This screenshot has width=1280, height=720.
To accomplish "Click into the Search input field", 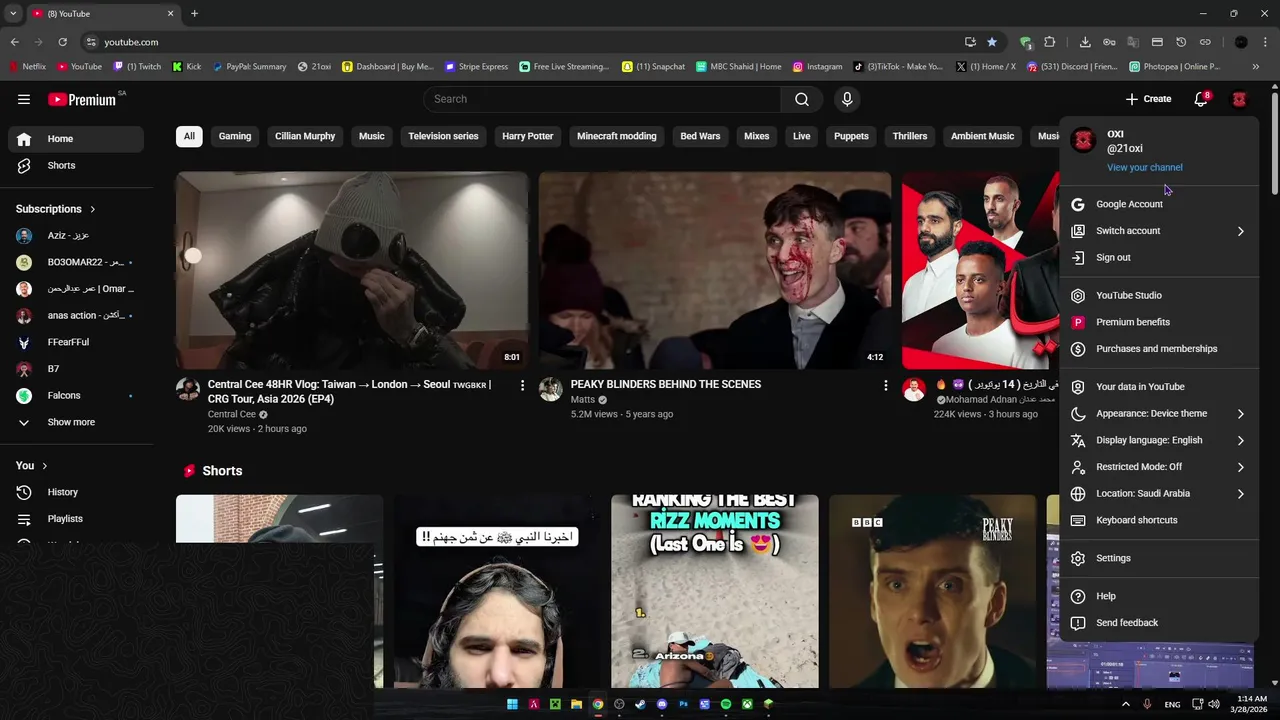I will (602, 99).
